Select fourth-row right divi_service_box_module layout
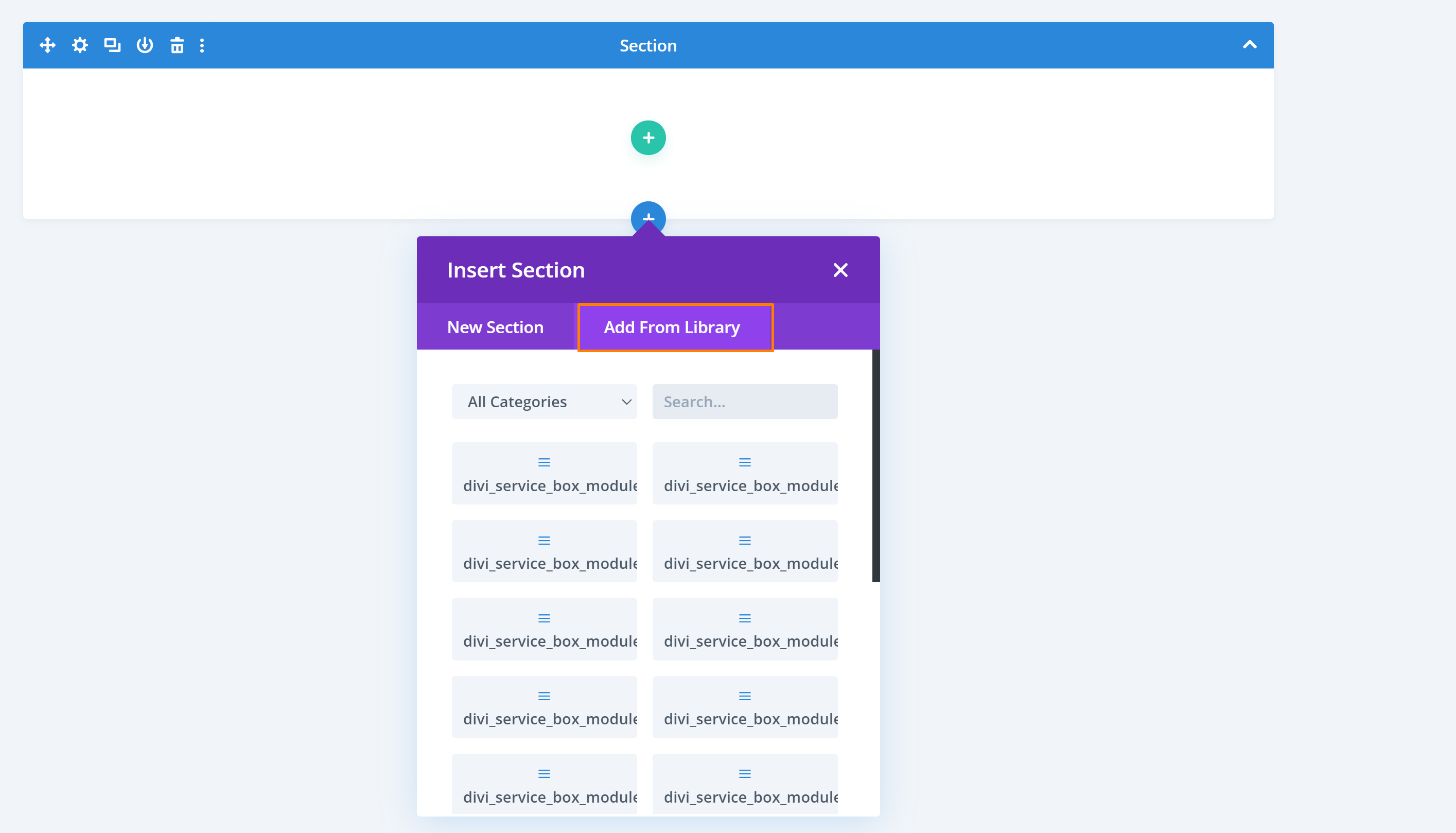The image size is (1456, 833). click(745, 707)
